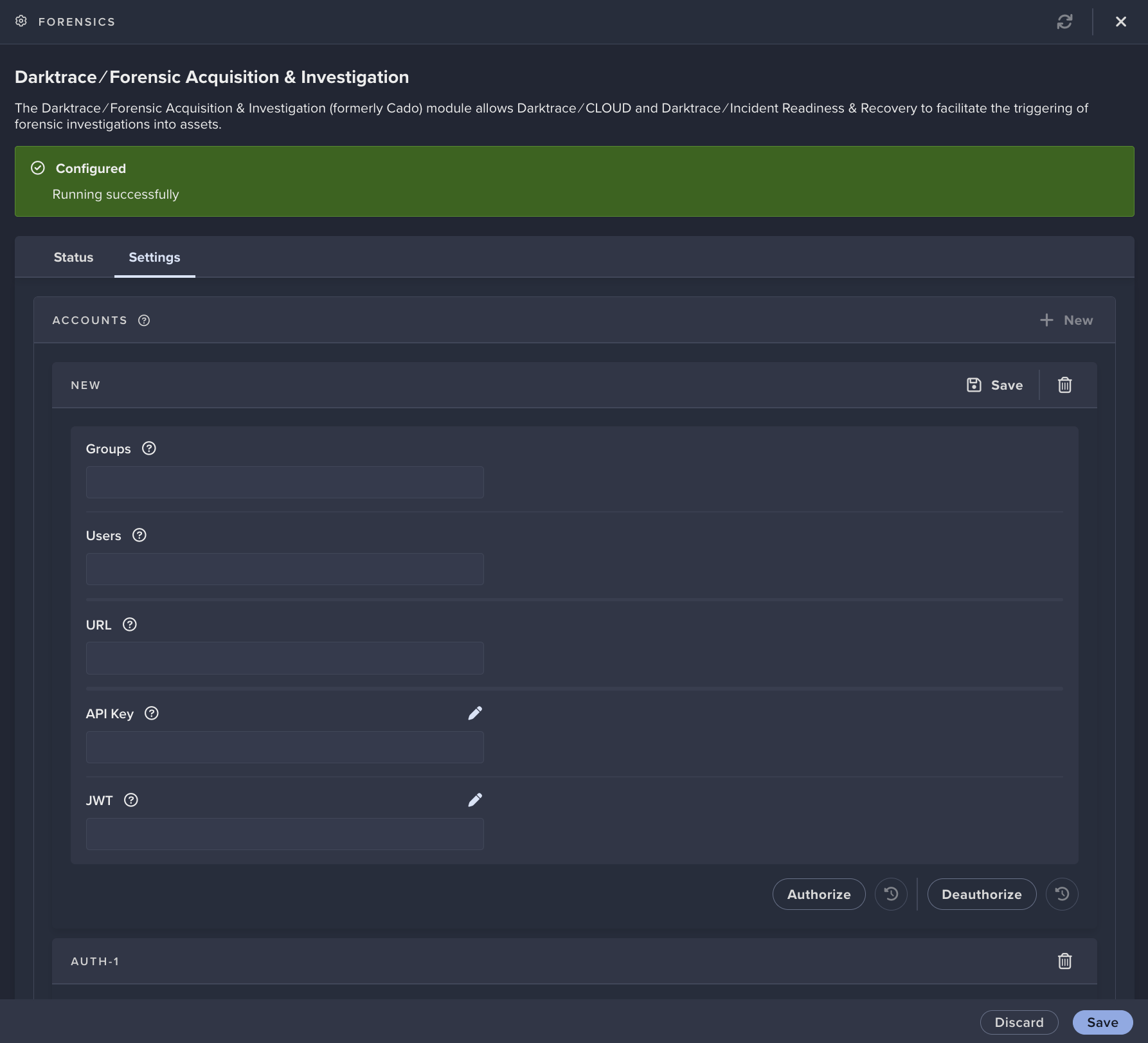The width and height of the screenshot is (1148, 1043).
Task: Add a New account
Action: point(1066,320)
